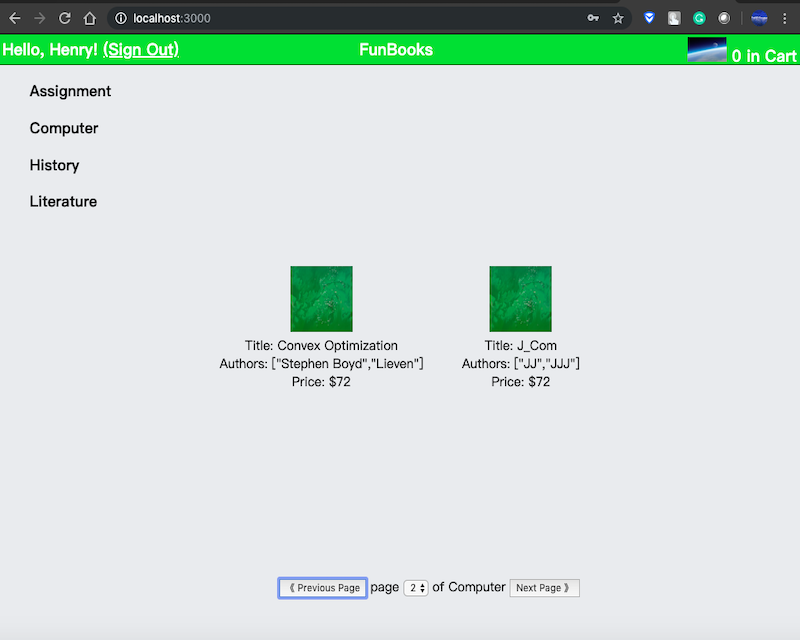The image size is (800, 640).
Task: Reload the page with refresh icon
Action: click(x=65, y=18)
